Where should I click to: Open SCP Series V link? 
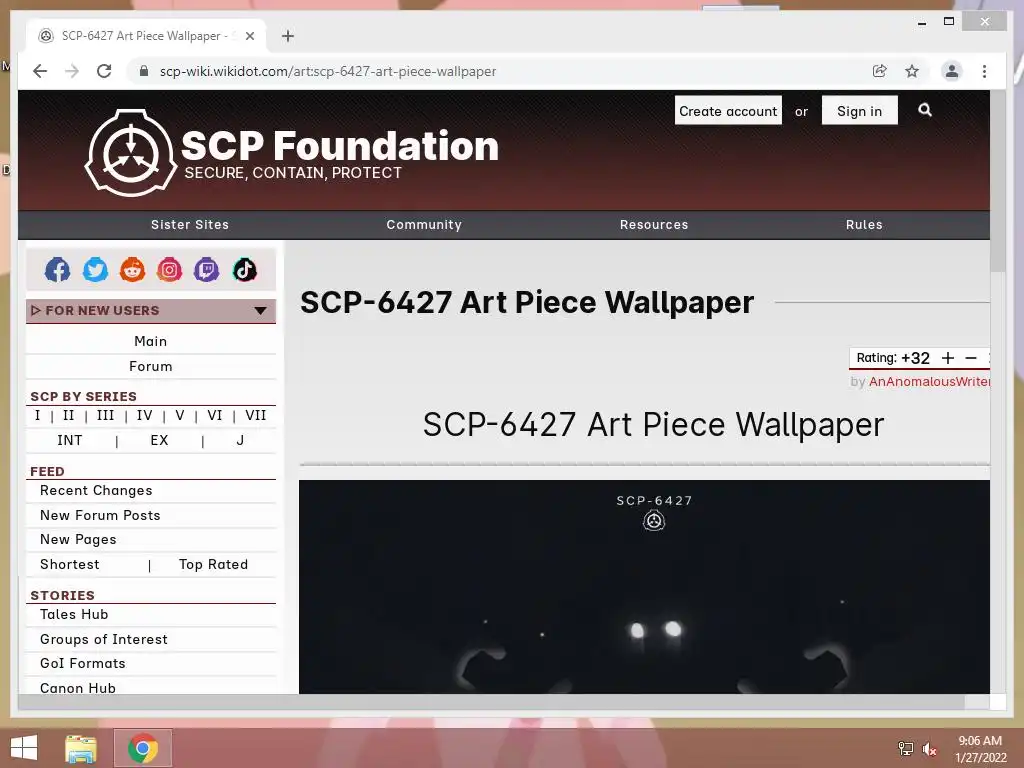click(x=180, y=415)
